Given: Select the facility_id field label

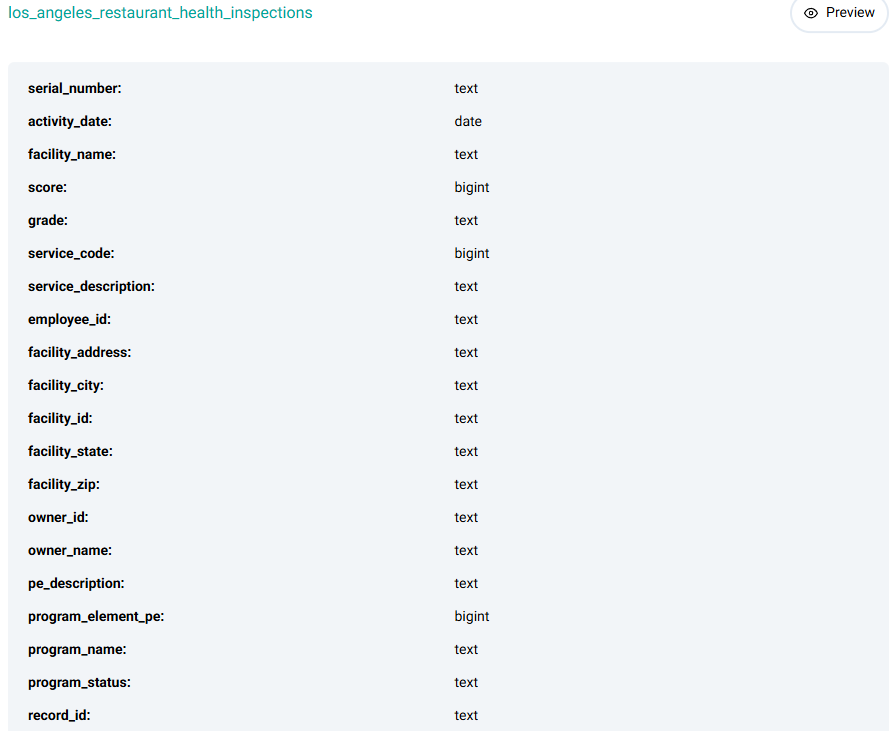Looking at the screenshot, I should [x=60, y=418].
